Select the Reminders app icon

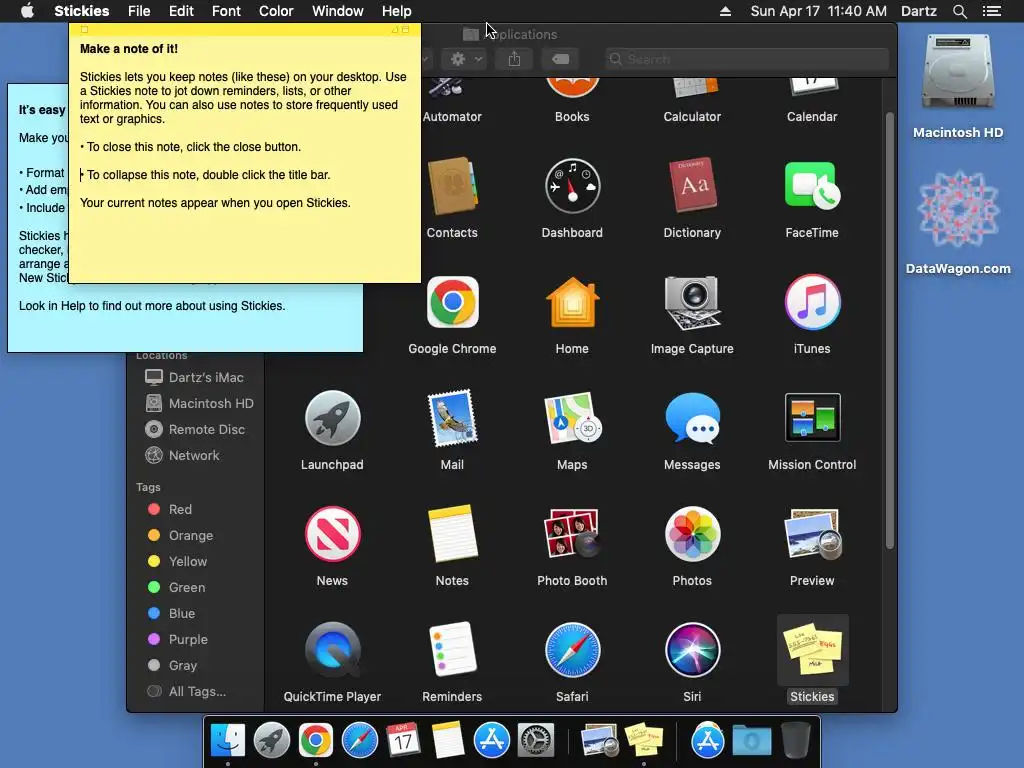coord(452,650)
